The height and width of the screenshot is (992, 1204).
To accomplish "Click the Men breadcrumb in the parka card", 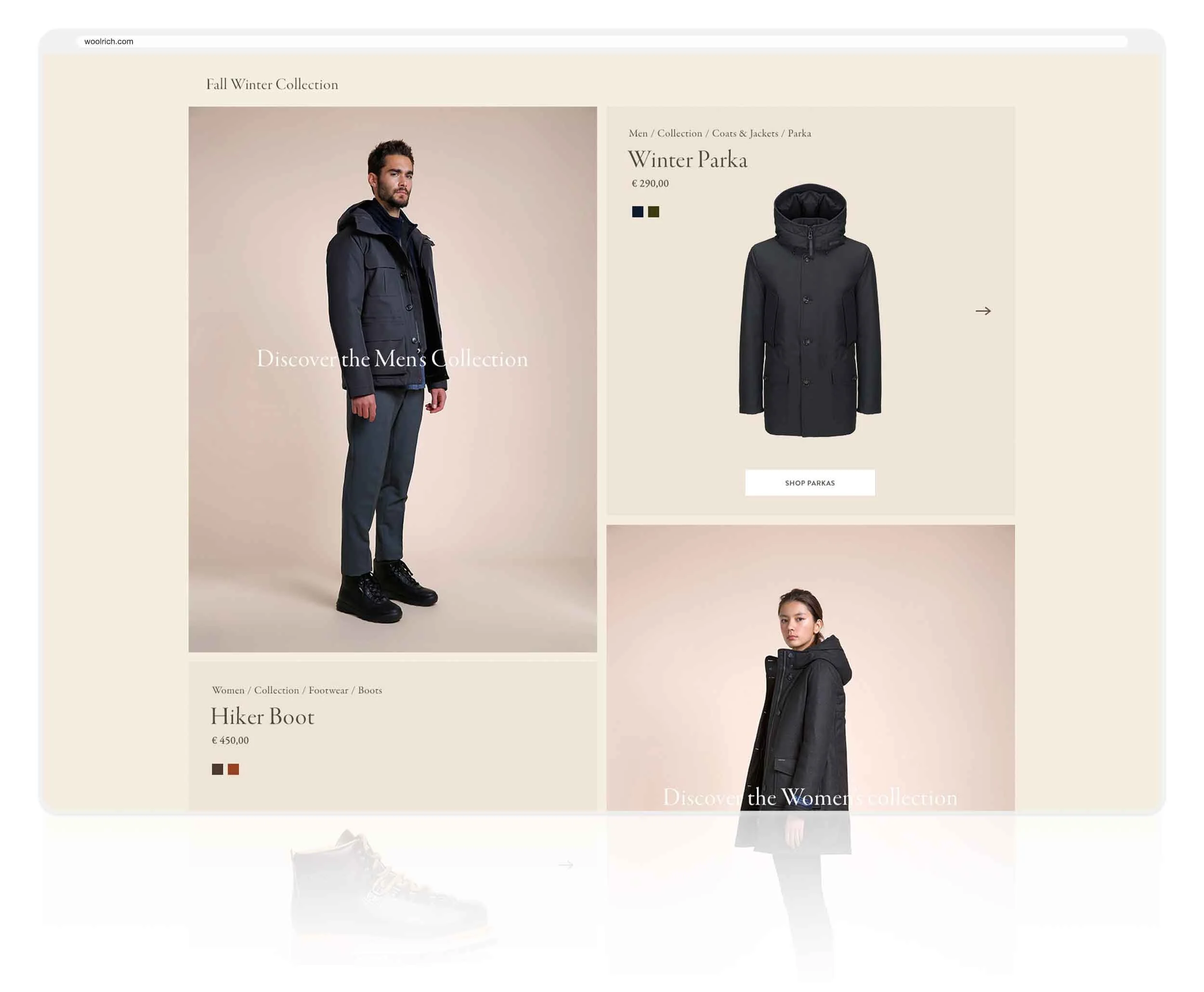I will [638, 133].
